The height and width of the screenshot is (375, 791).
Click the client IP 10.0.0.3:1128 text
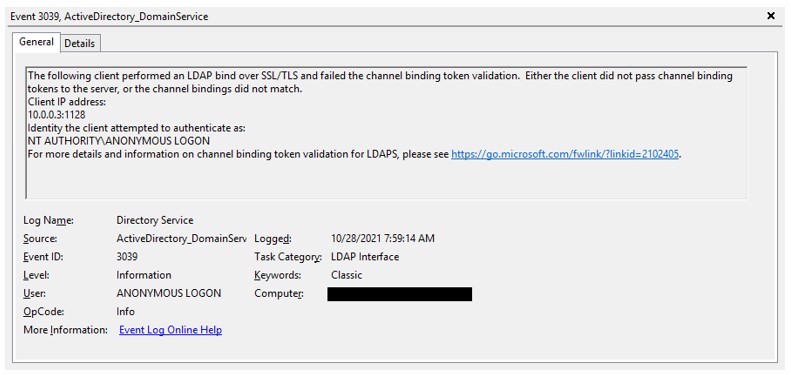tap(56, 115)
